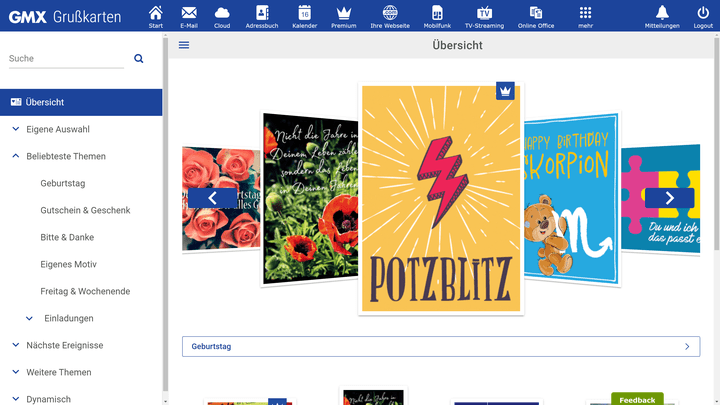
Task: Open Adressbuch in the top bar
Action: (x=262, y=13)
